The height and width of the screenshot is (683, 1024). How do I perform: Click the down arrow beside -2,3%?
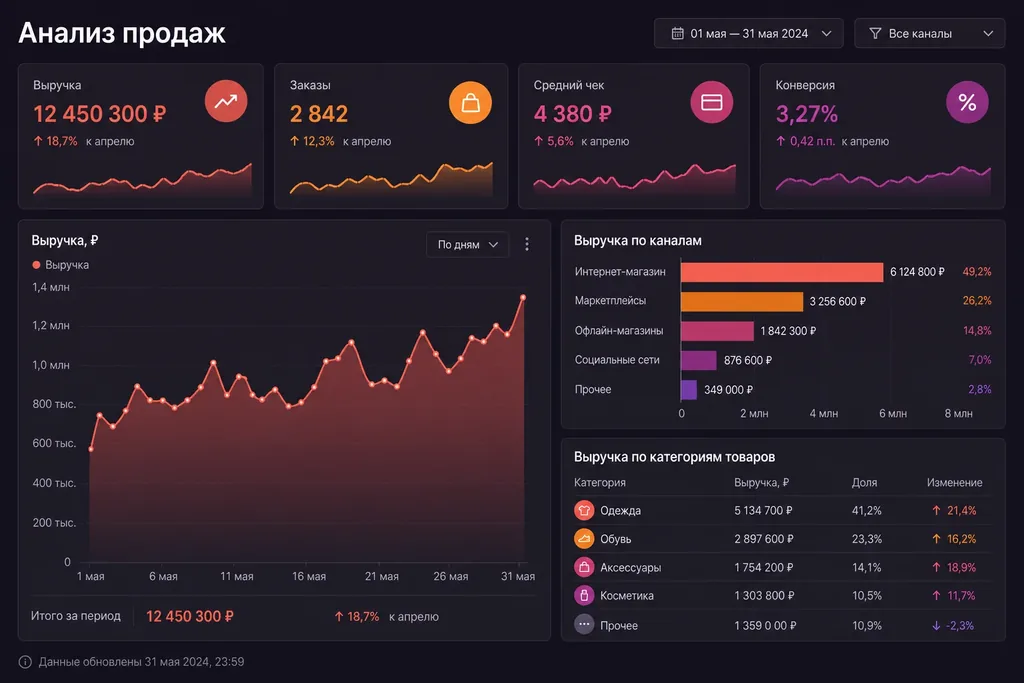point(936,626)
